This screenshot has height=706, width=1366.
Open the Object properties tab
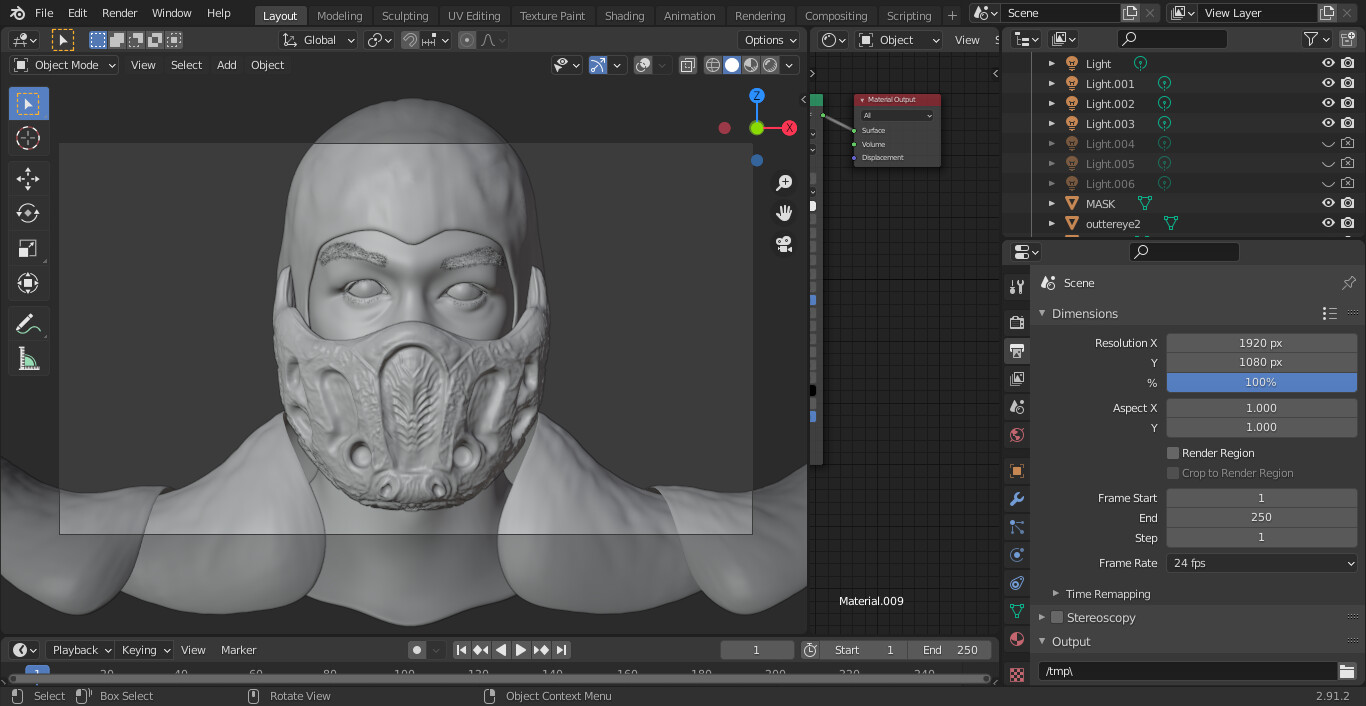(1017, 471)
